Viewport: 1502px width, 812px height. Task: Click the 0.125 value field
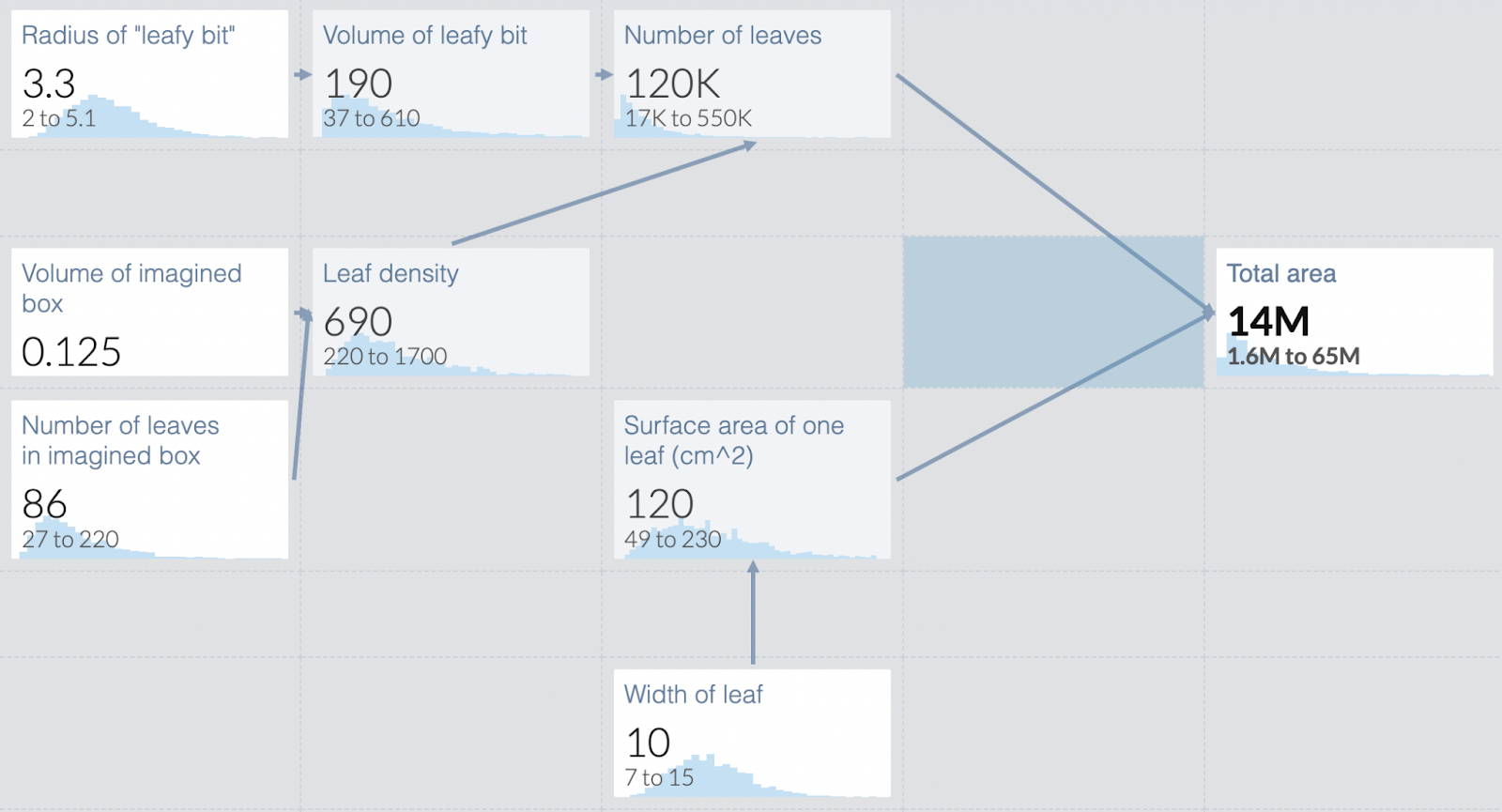(71, 352)
